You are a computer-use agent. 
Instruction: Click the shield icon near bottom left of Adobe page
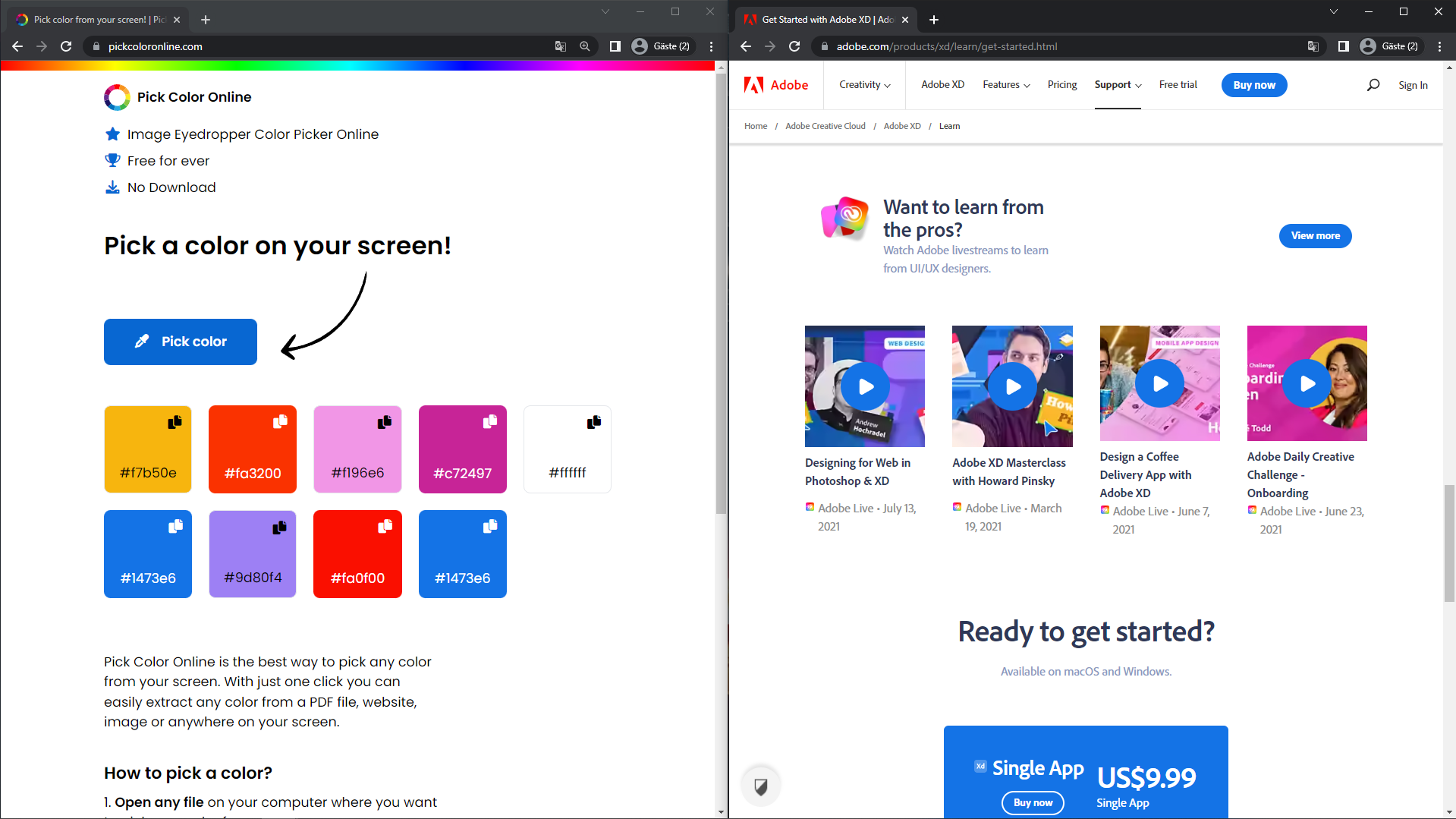tap(761, 785)
